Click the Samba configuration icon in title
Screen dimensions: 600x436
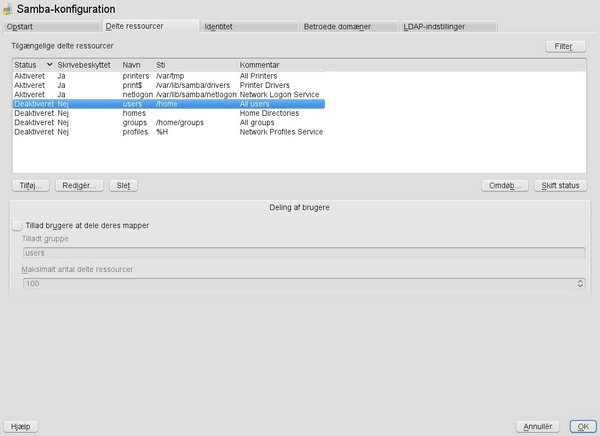7,9
